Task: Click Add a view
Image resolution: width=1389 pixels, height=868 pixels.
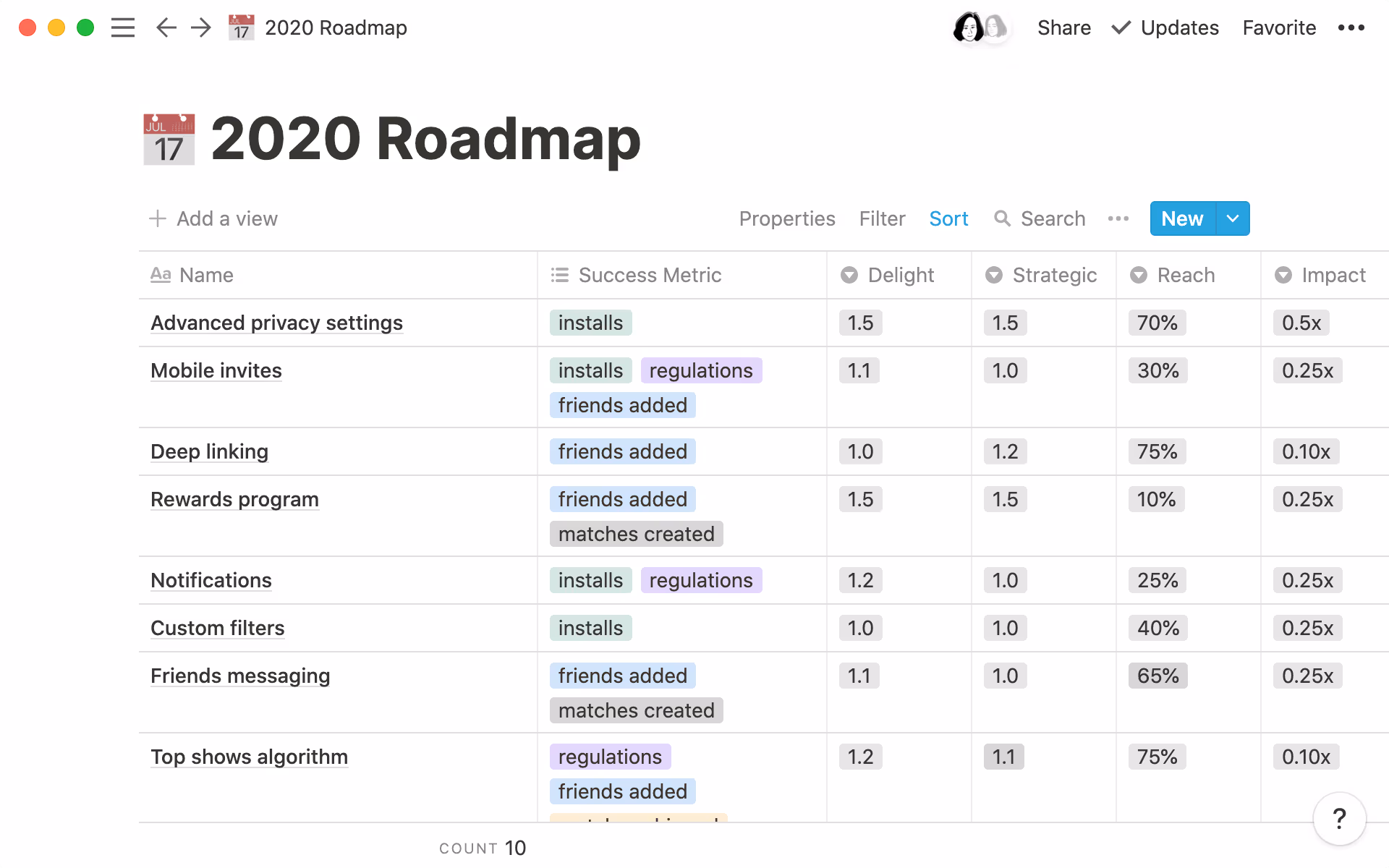Action: pos(214,218)
